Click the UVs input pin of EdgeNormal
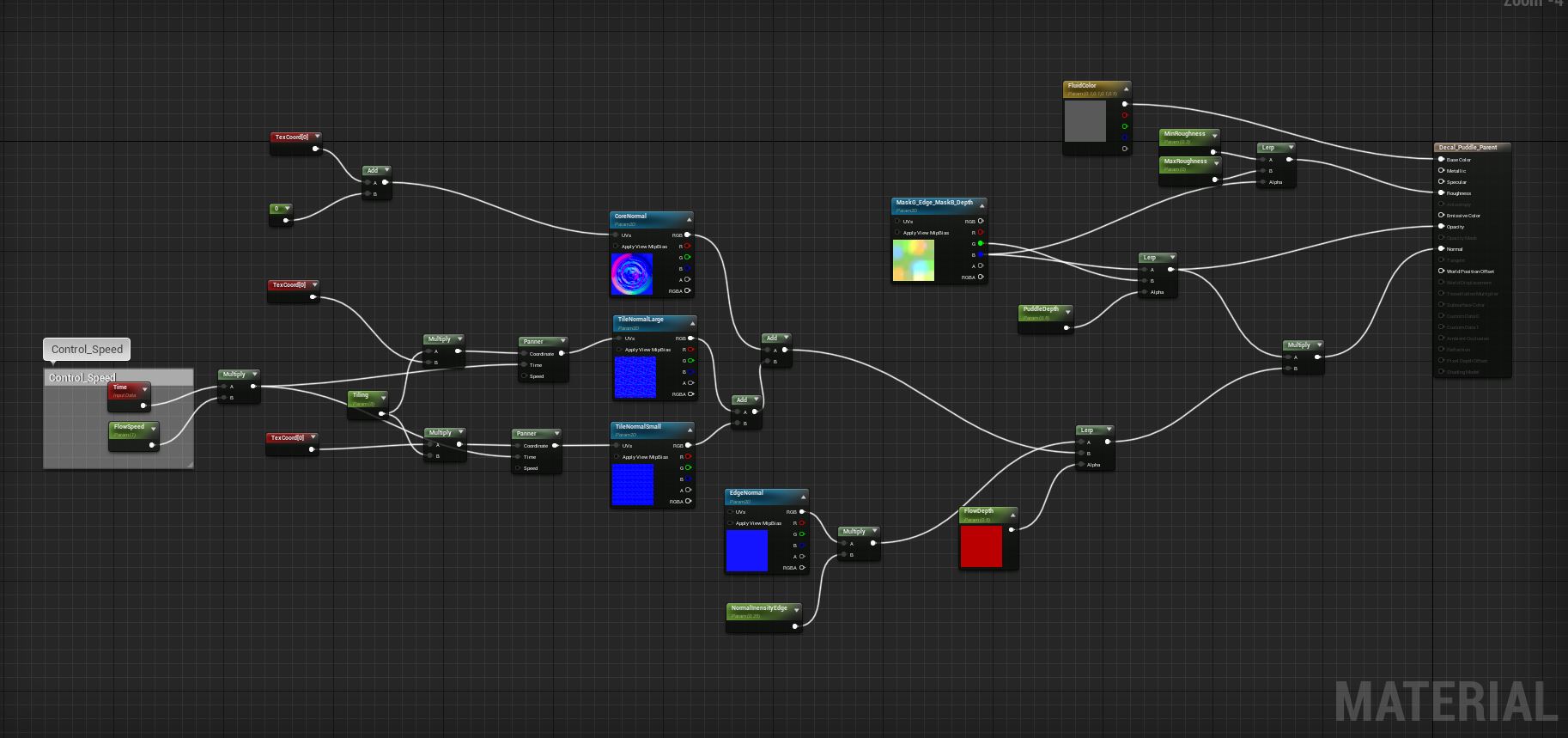The height and width of the screenshot is (738, 1568). click(x=730, y=511)
